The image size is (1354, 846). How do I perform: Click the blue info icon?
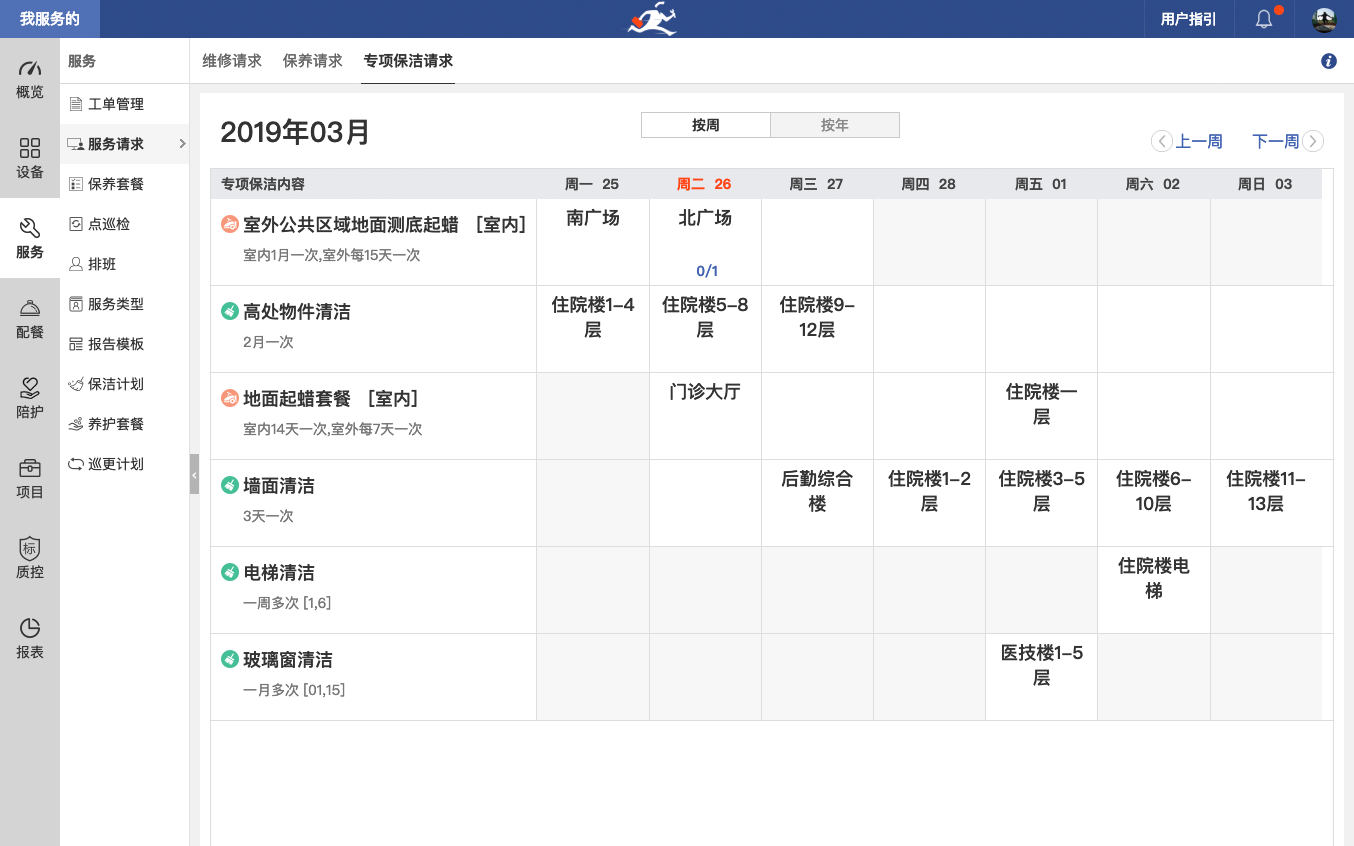[1329, 61]
